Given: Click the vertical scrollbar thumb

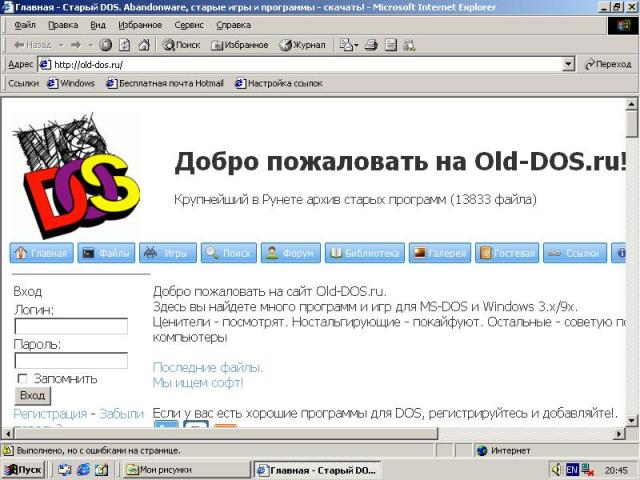Looking at the screenshot, I should (631, 124).
